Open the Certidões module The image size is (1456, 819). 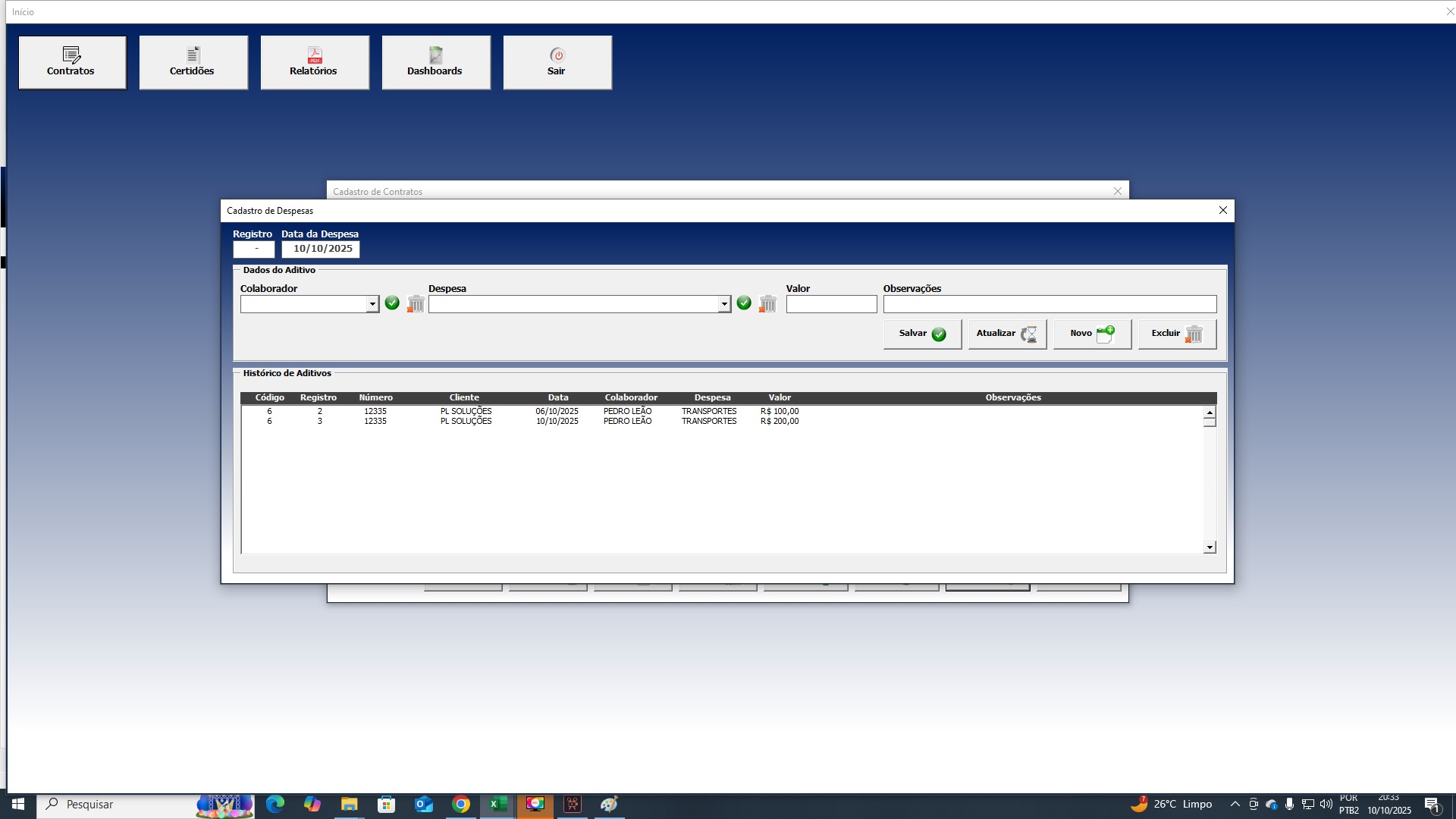click(x=193, y=62)
